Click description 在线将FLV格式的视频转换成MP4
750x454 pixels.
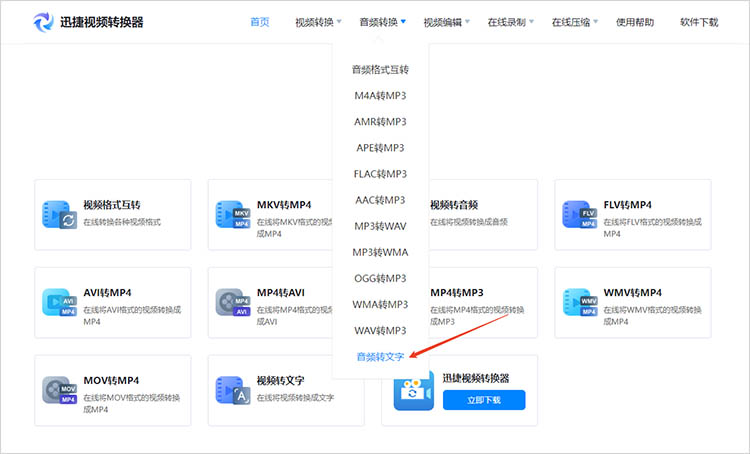click(x=652, y=228)
